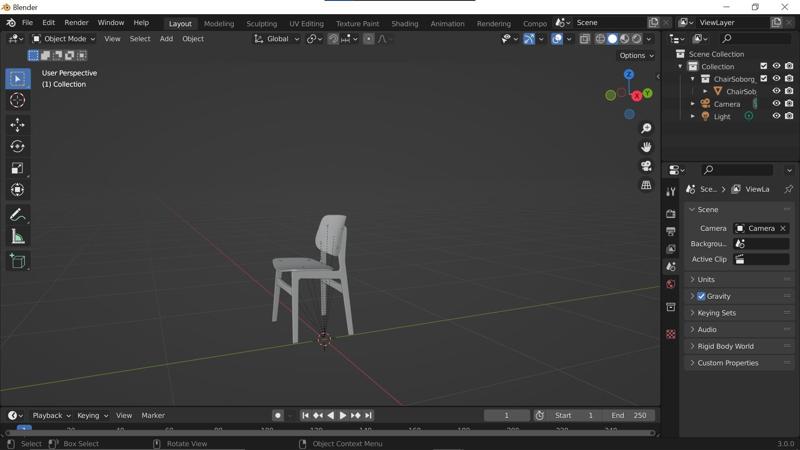
Task: Open the Collection properties tab
Action: pos(671,307)
